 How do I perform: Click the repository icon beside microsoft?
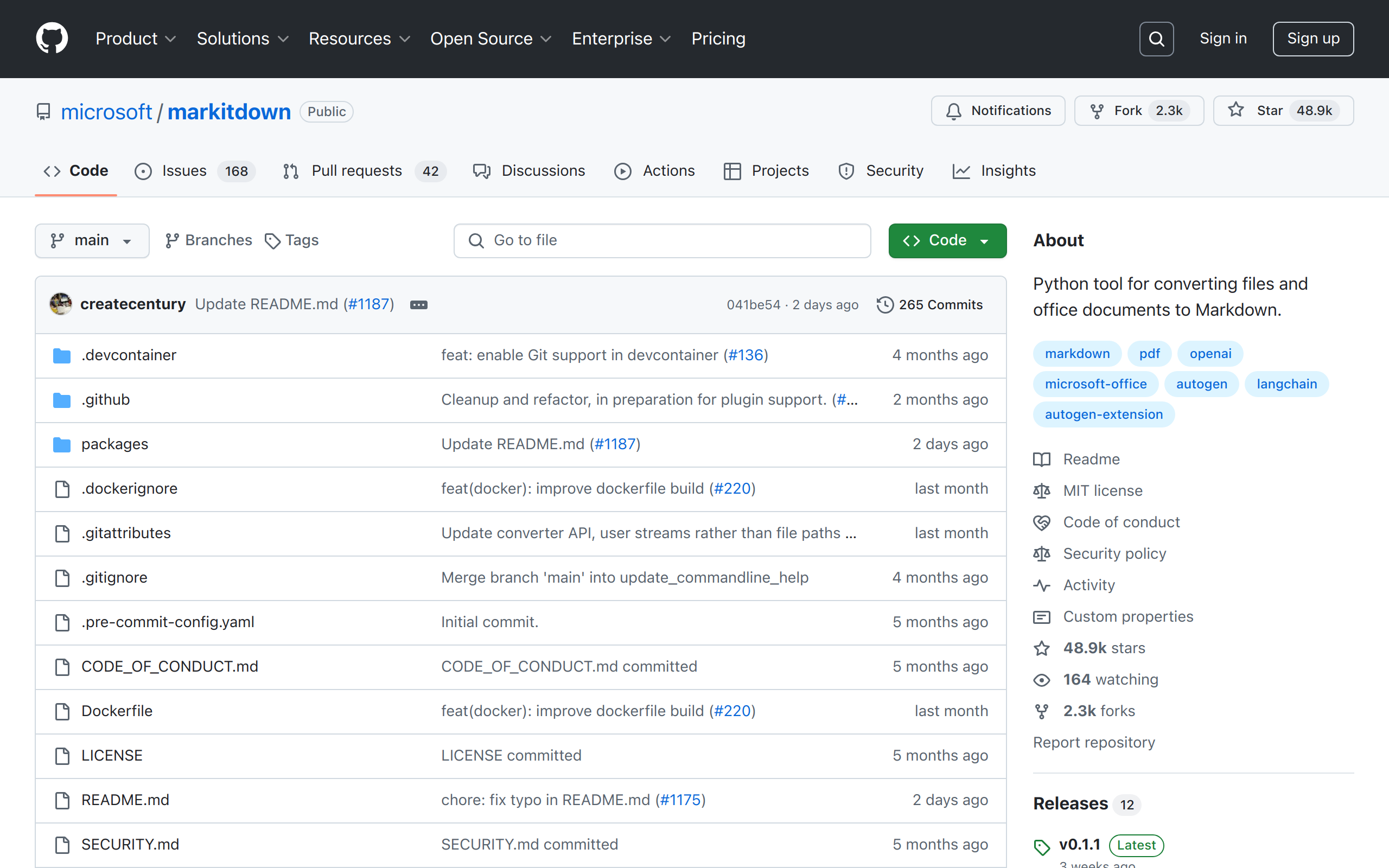coord(43,112)
